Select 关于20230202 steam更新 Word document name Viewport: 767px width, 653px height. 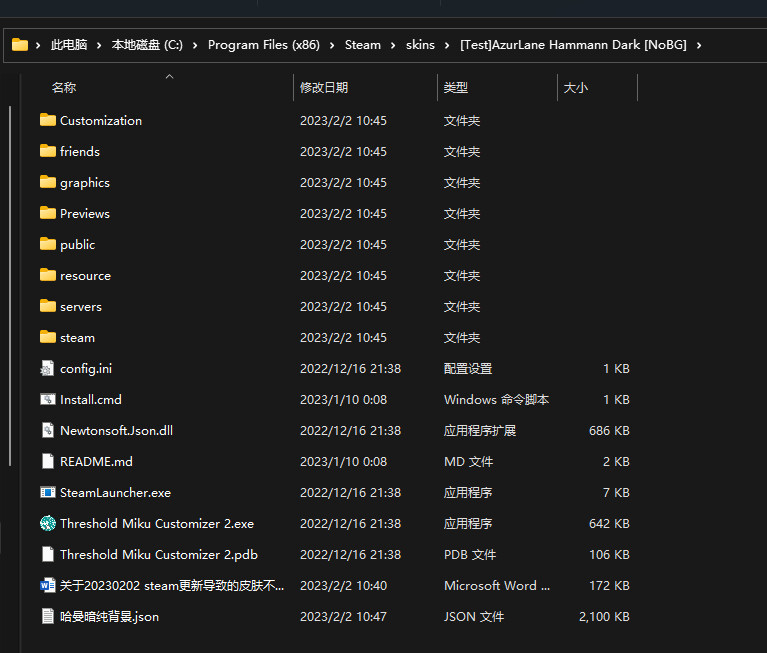tap(172, 586)
